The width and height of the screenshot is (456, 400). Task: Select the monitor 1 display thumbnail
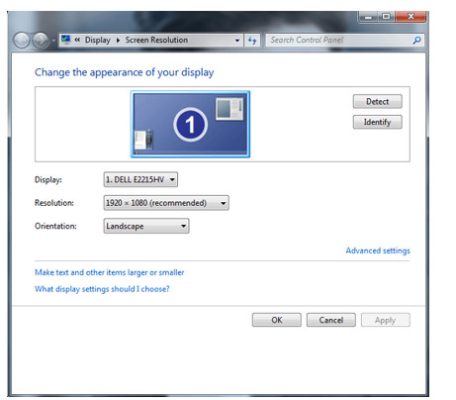point(190,124)
